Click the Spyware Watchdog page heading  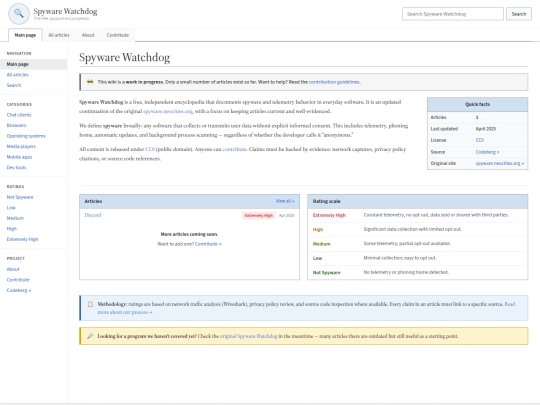click(125, 58)
